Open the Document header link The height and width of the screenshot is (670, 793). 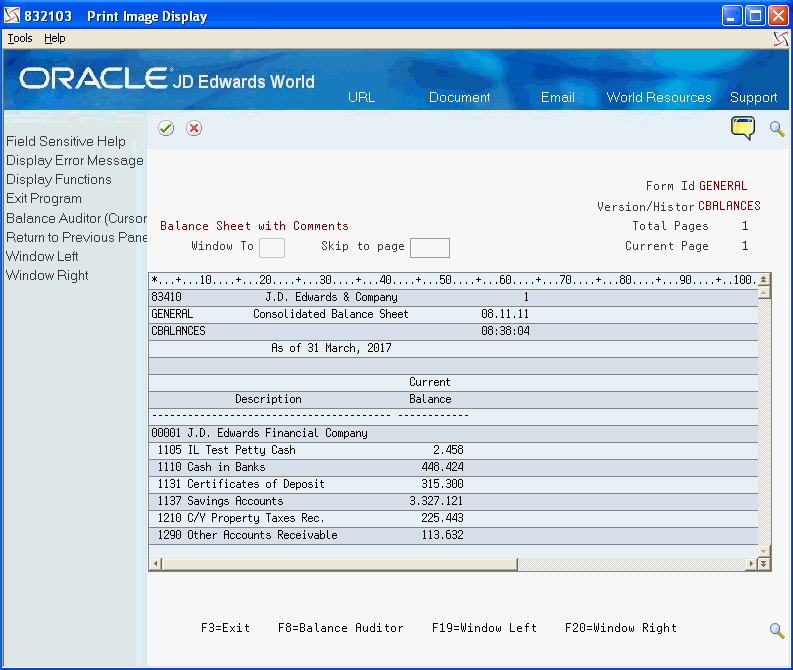pos(459,97)
